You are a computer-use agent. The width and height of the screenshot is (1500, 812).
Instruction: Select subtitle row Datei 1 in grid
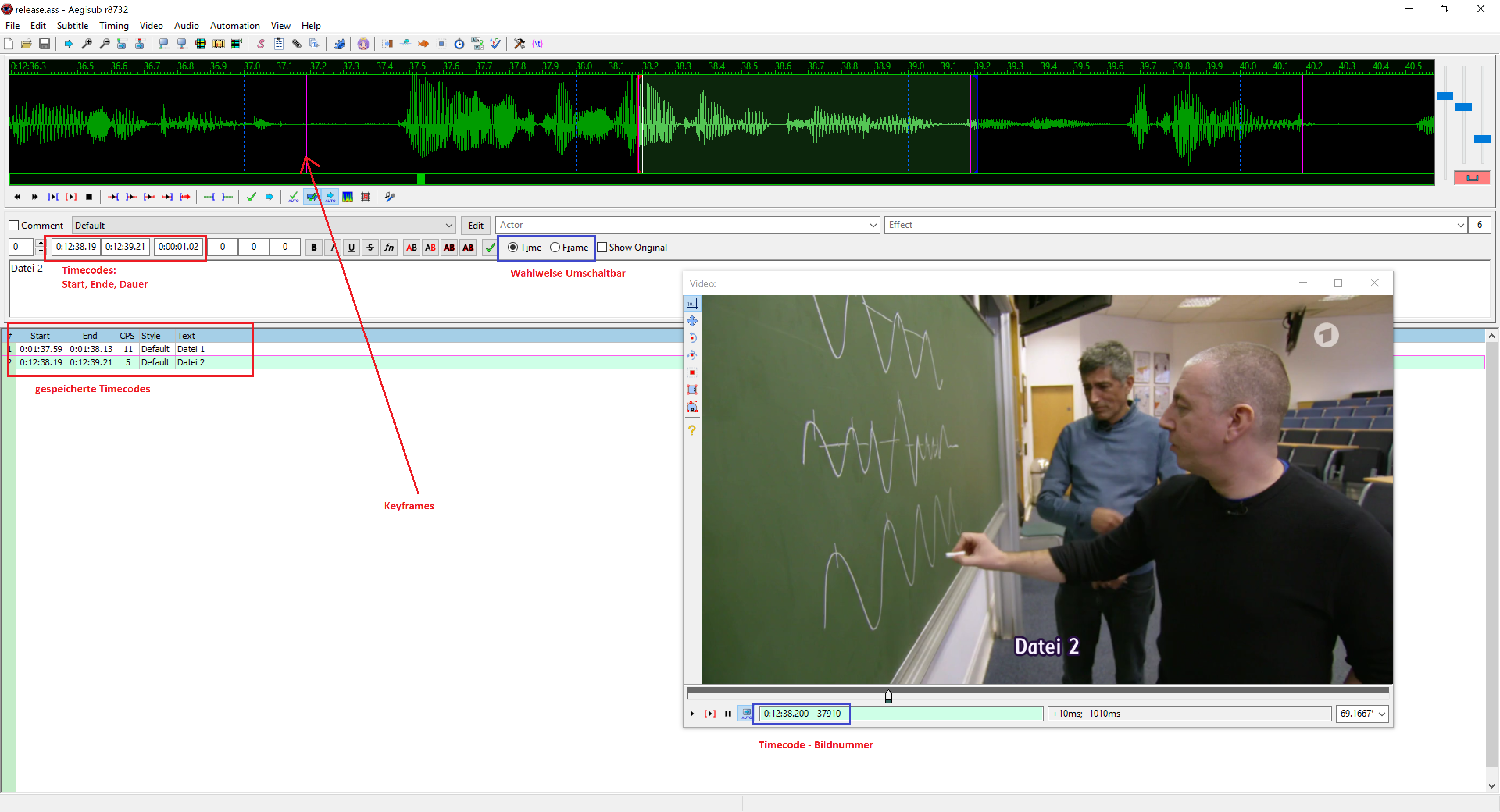(x=190, y=349)
